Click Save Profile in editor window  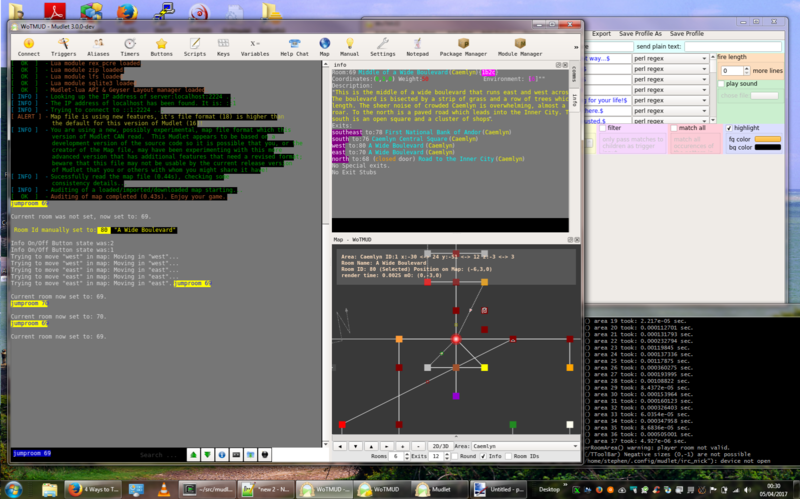[687, 34]
